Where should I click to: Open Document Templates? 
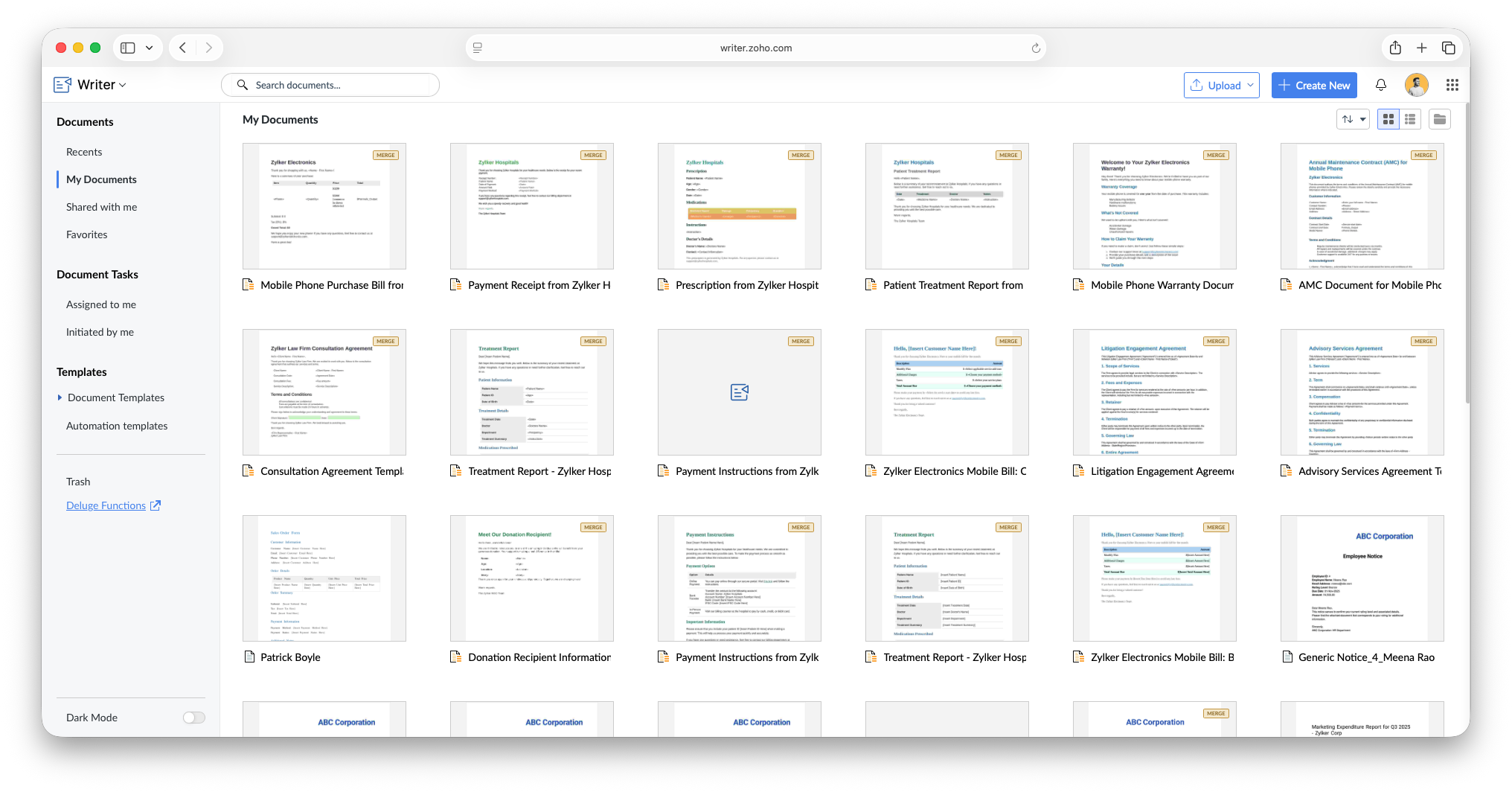[116, 397]
